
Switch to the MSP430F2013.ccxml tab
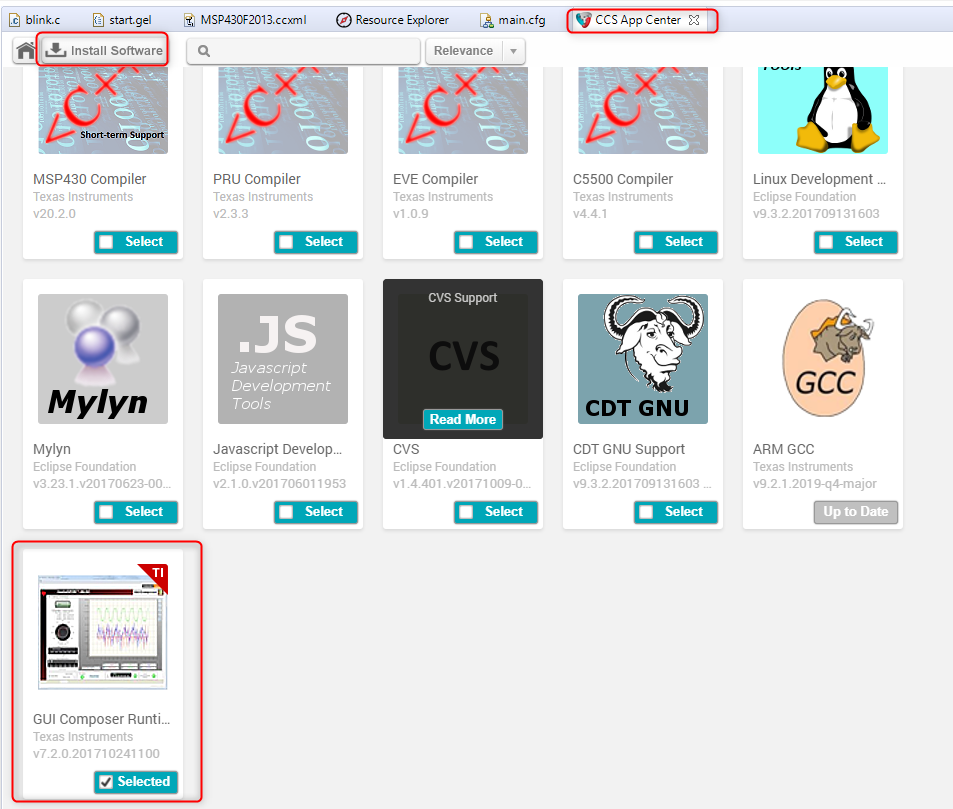tap(245, 20)
